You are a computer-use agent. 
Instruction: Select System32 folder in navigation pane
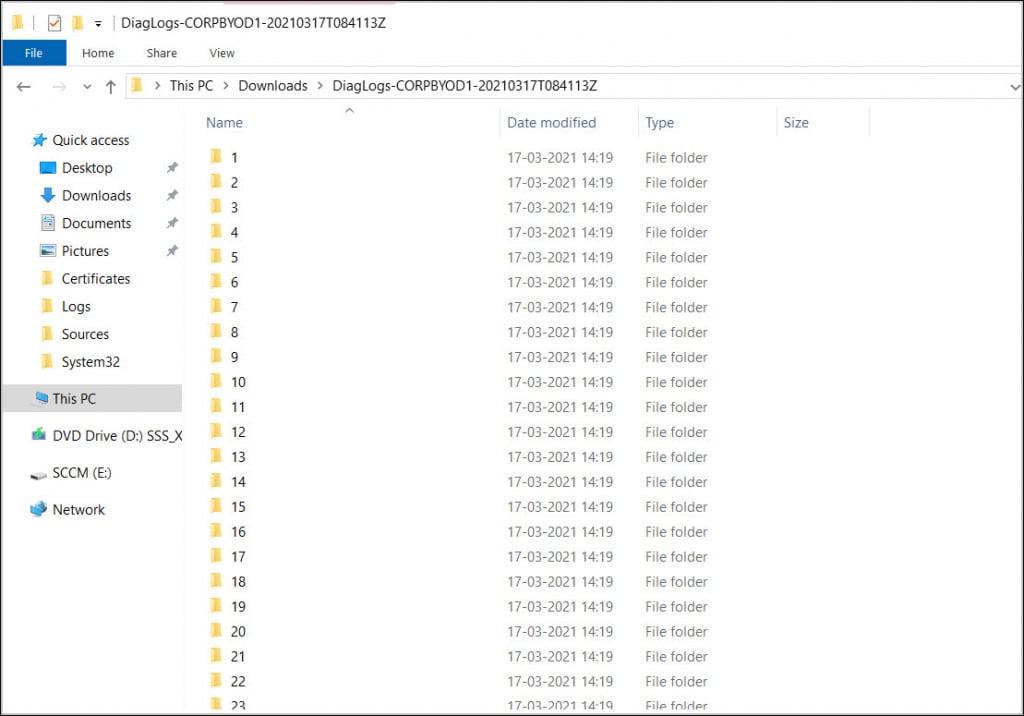click(x=90, y=362)
